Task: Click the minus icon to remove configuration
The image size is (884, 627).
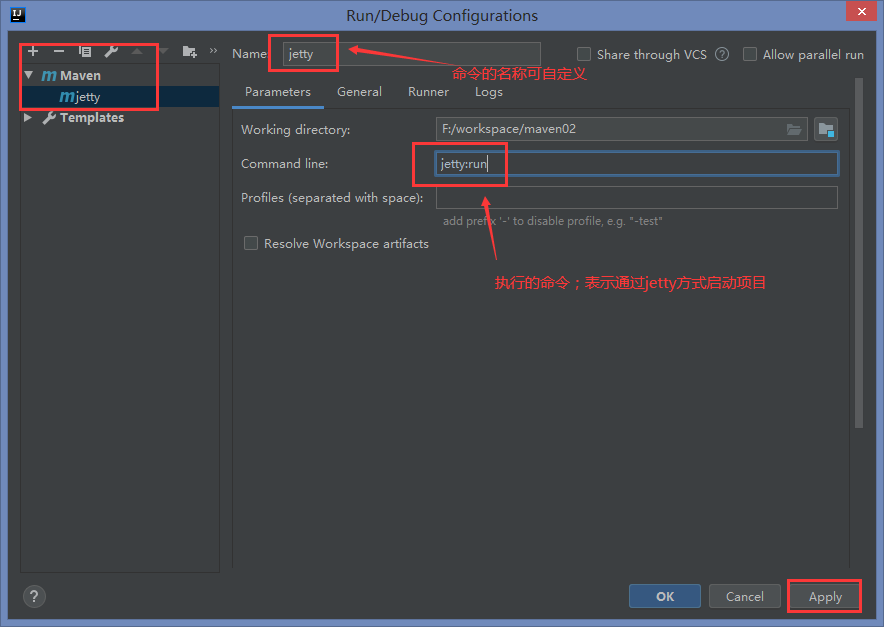Action: [x=59, y=51]
